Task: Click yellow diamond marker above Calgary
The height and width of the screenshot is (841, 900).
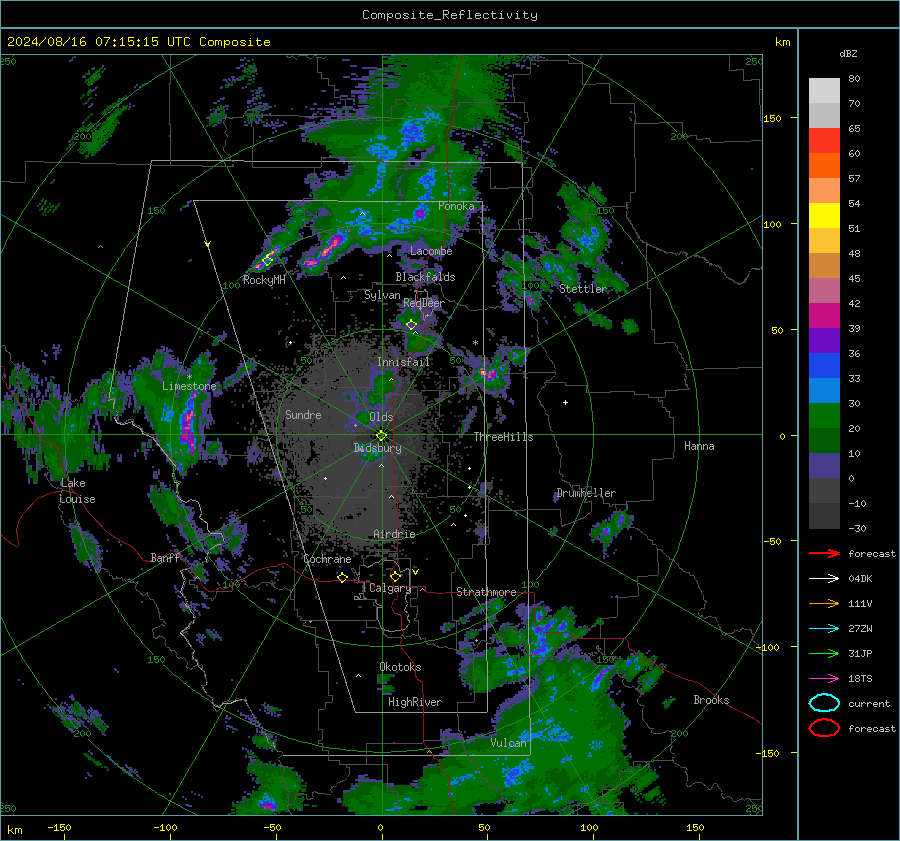Action: point(395,576)
